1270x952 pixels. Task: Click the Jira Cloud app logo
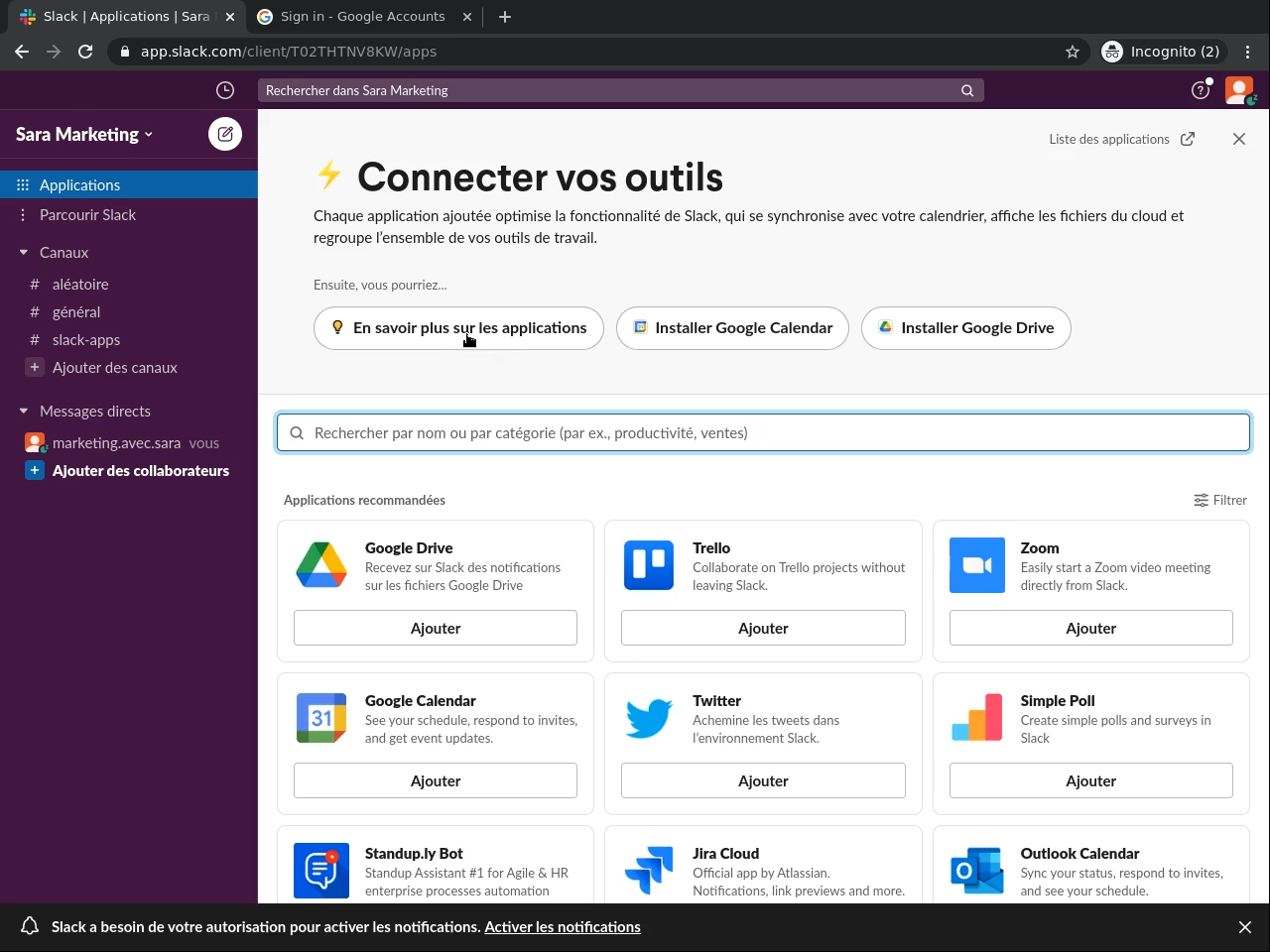[x=649, y=871]
